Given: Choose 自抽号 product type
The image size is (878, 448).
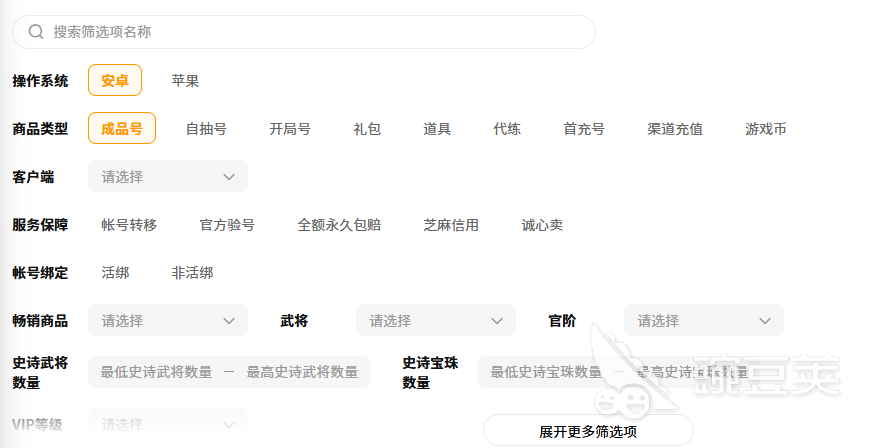Looking at the screenshot, I should tap(206, 129).
